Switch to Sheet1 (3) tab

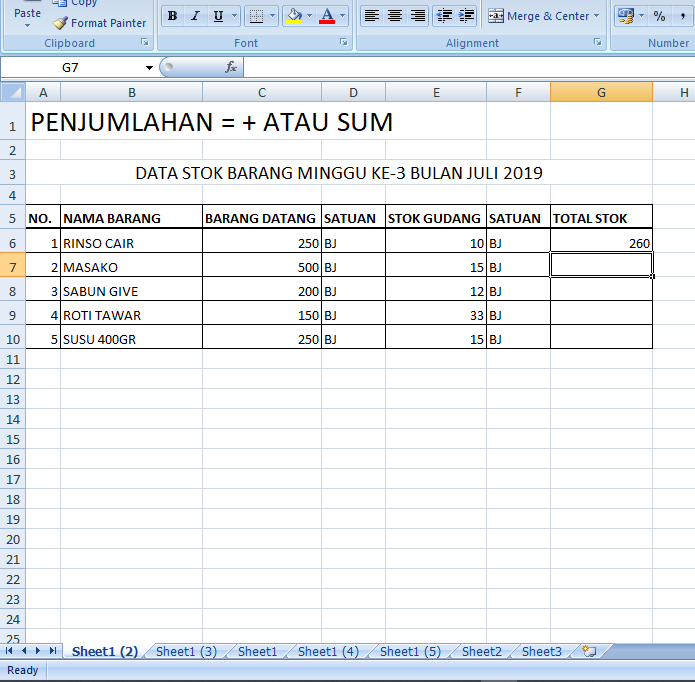(187, 651)
